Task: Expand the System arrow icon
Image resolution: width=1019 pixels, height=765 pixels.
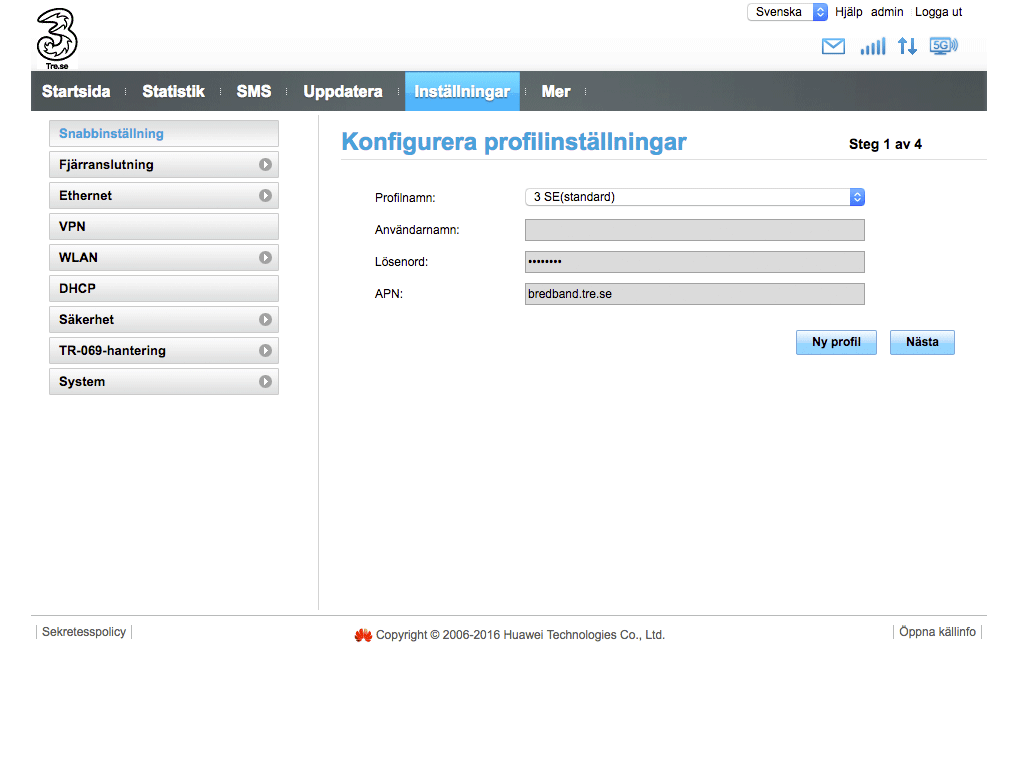Action: 265,382
